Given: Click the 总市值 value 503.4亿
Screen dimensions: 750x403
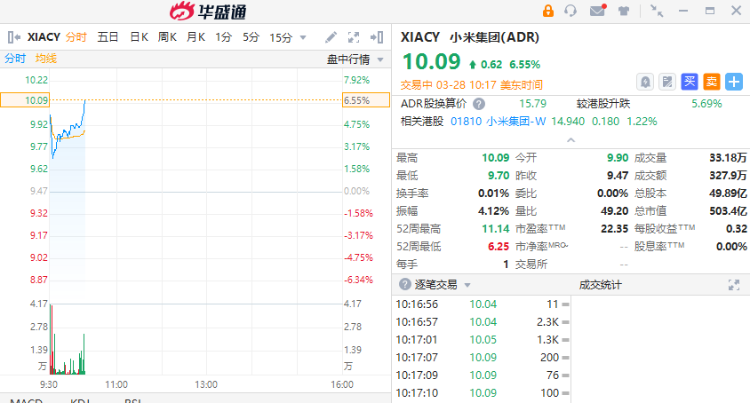Looking at the screenshot, I should (x=728, y=211).
